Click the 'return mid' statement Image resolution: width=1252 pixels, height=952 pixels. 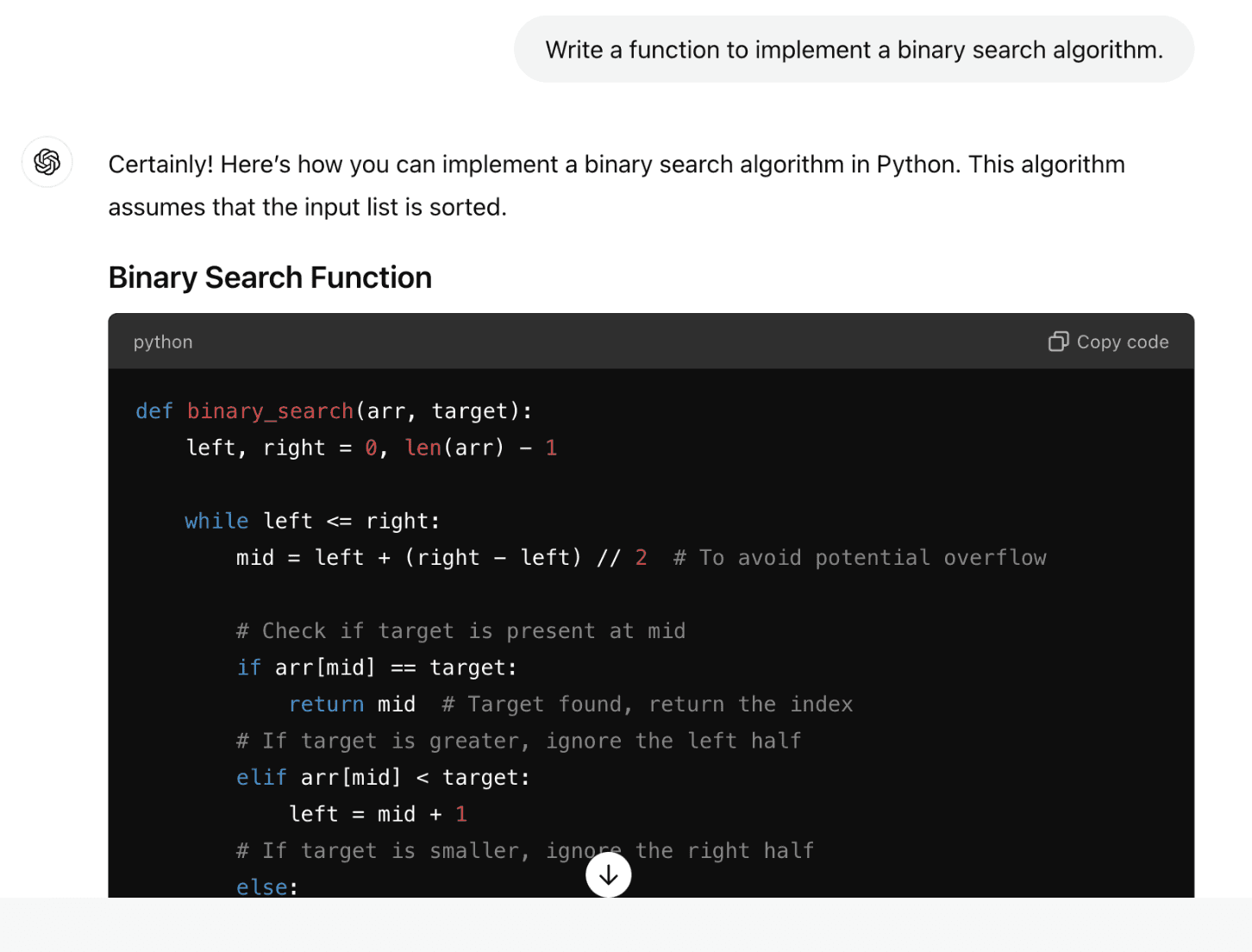tap(352, 705)
